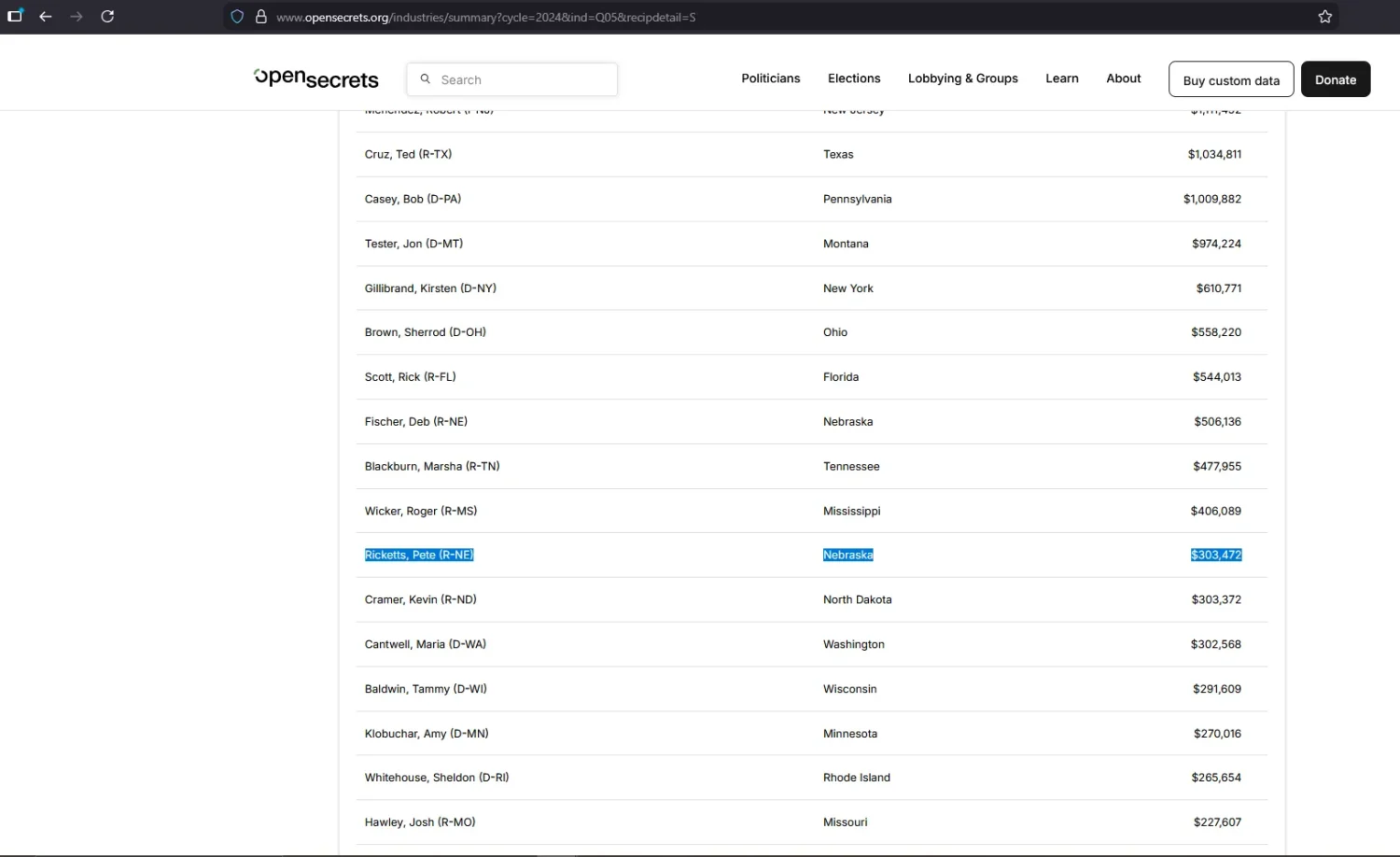
Task: Reload the page with refresh icon
Action: [x=107, y=17]
